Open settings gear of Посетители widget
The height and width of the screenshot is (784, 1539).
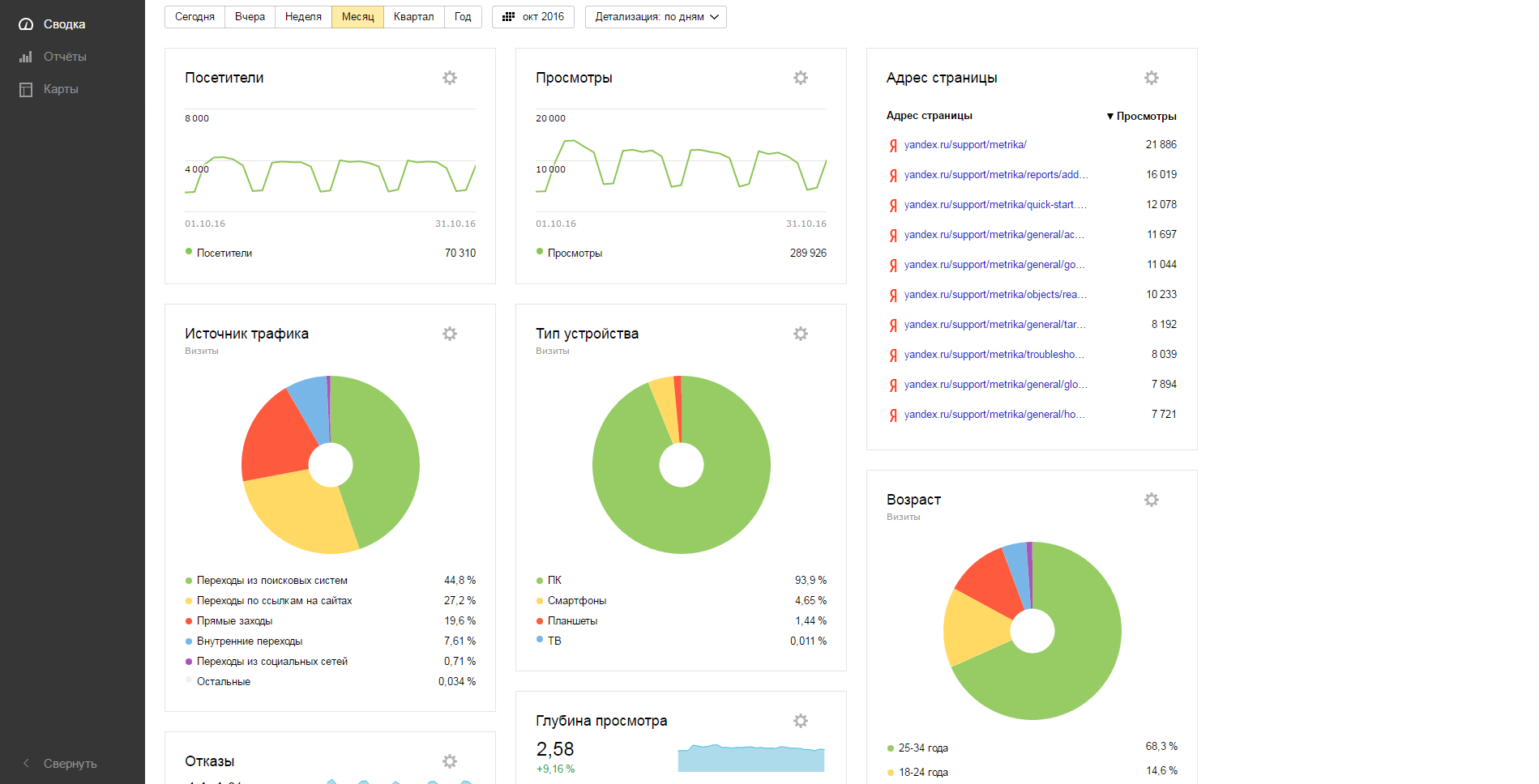(x=450, y=78)
